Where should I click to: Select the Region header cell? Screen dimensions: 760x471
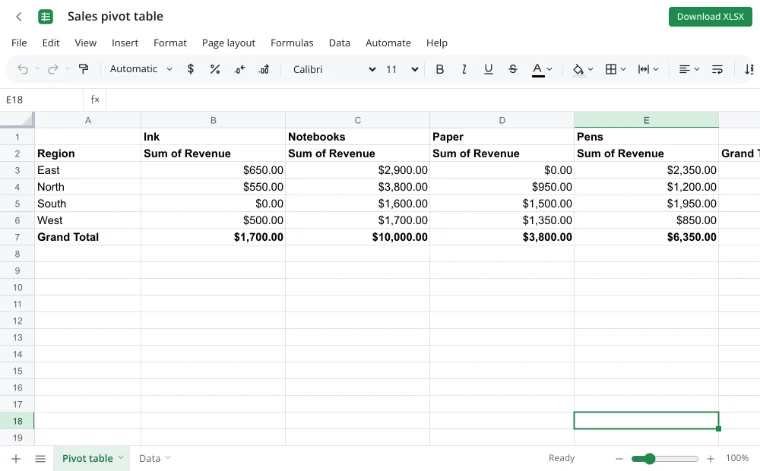[88, 154]
